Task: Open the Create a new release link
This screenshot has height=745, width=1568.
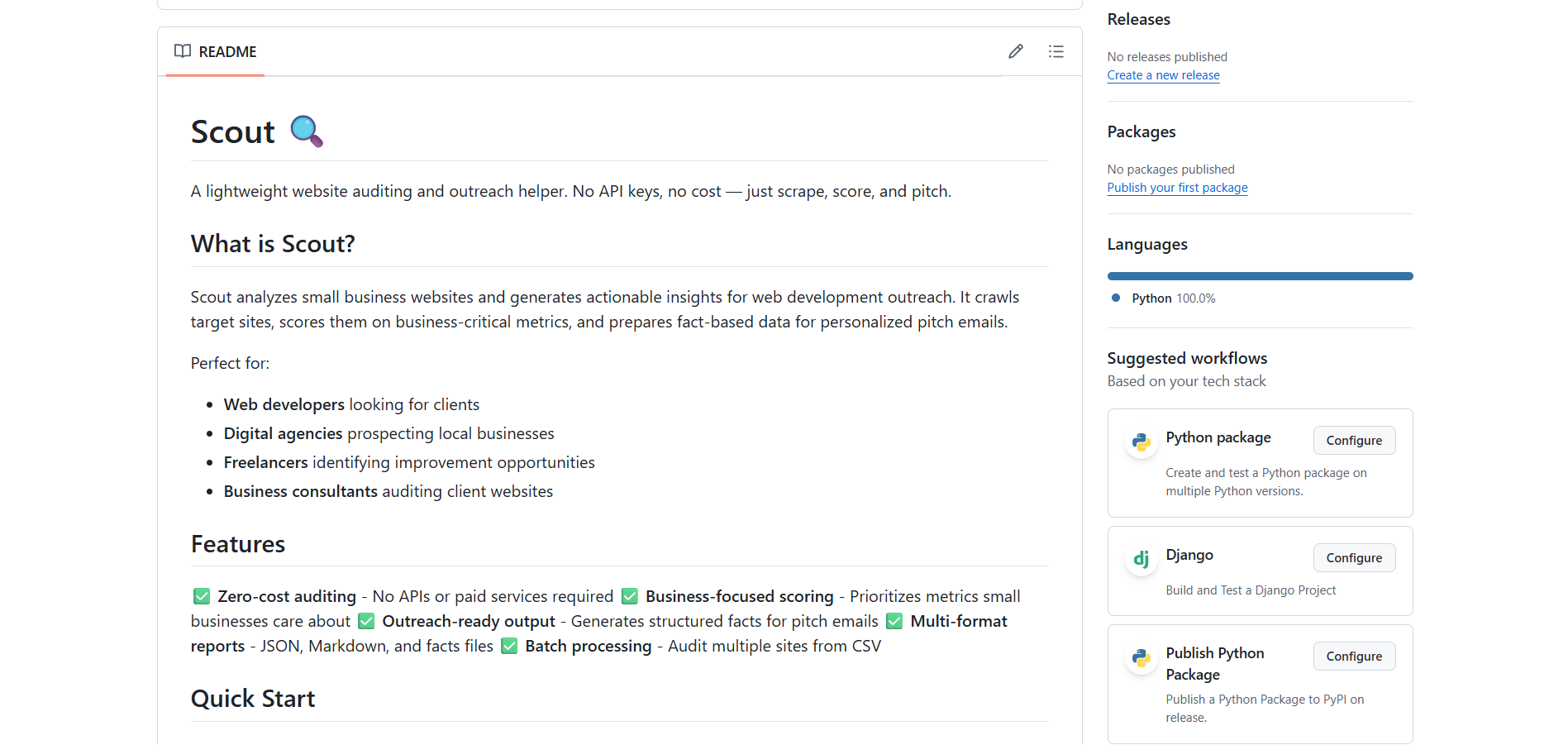Action: click(1163, 75)
